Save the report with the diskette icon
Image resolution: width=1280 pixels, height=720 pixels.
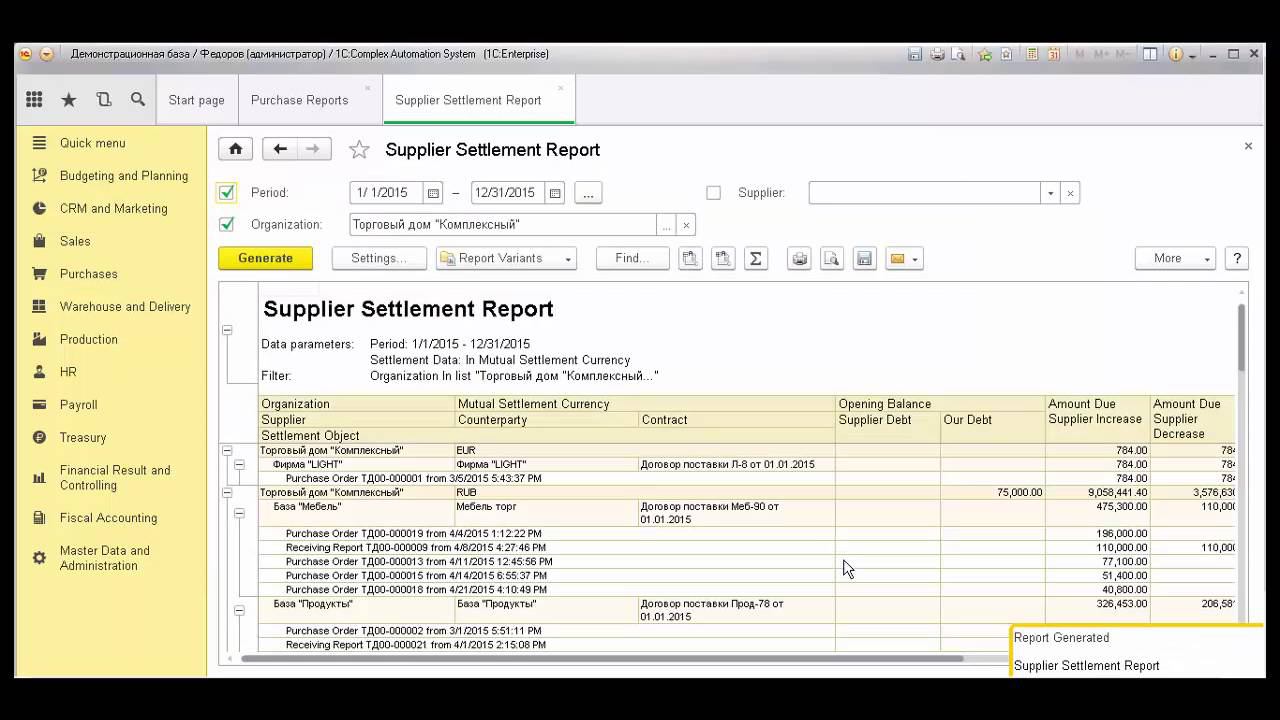coord(865,258)
